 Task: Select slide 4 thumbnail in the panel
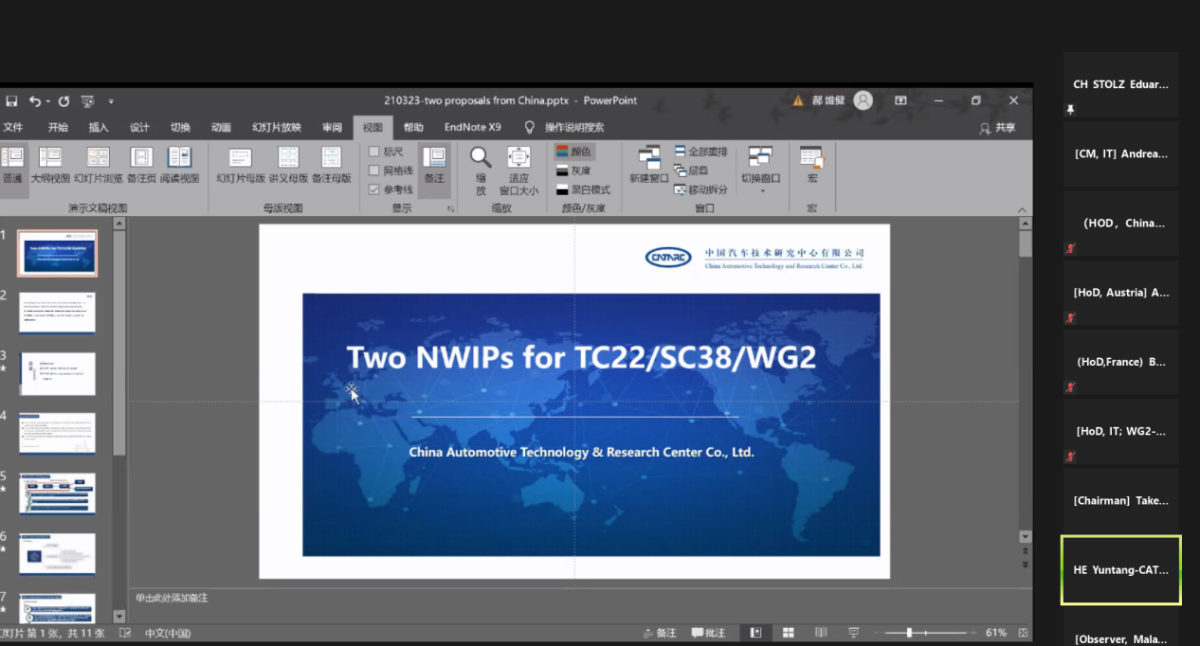(x=57, y=433)
